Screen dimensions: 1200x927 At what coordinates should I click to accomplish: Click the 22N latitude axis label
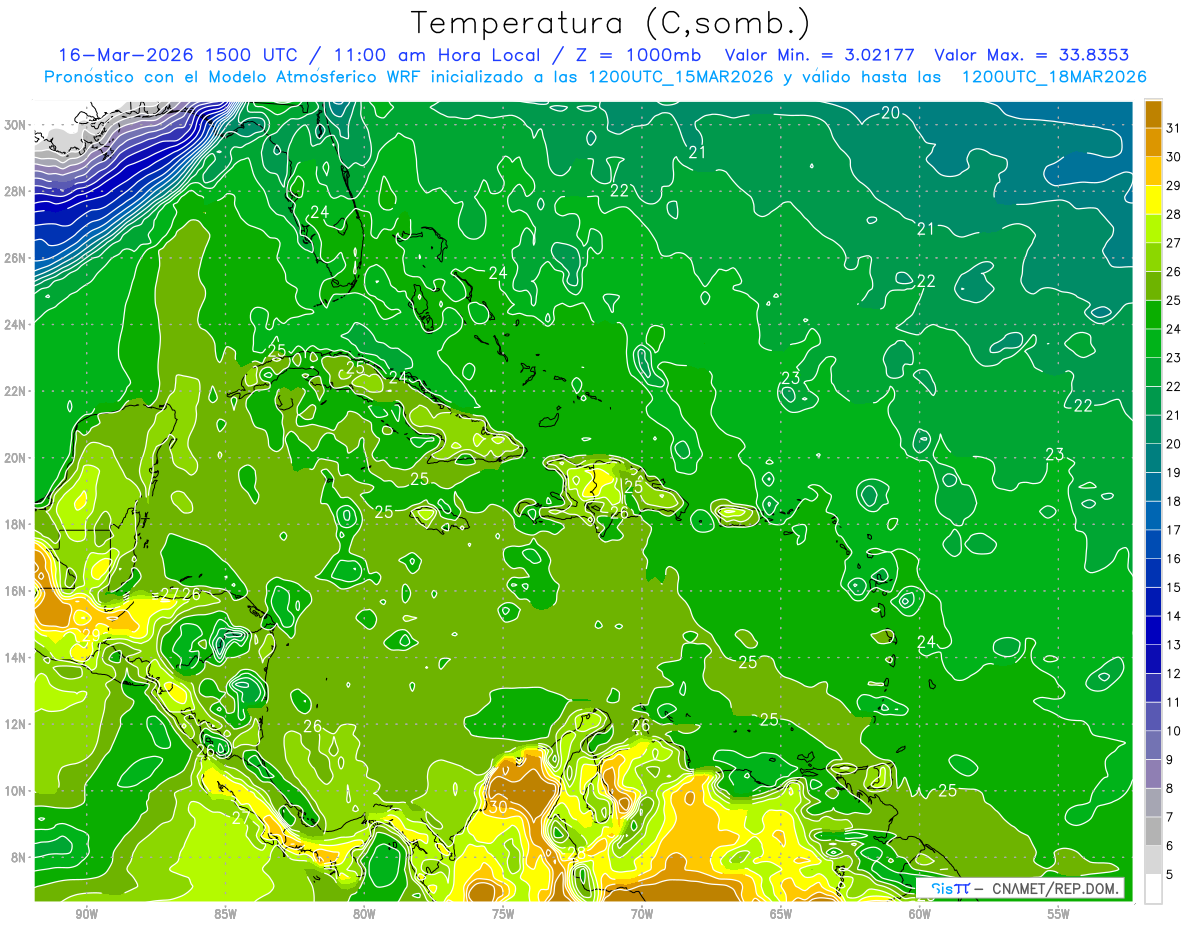(17, 391)
